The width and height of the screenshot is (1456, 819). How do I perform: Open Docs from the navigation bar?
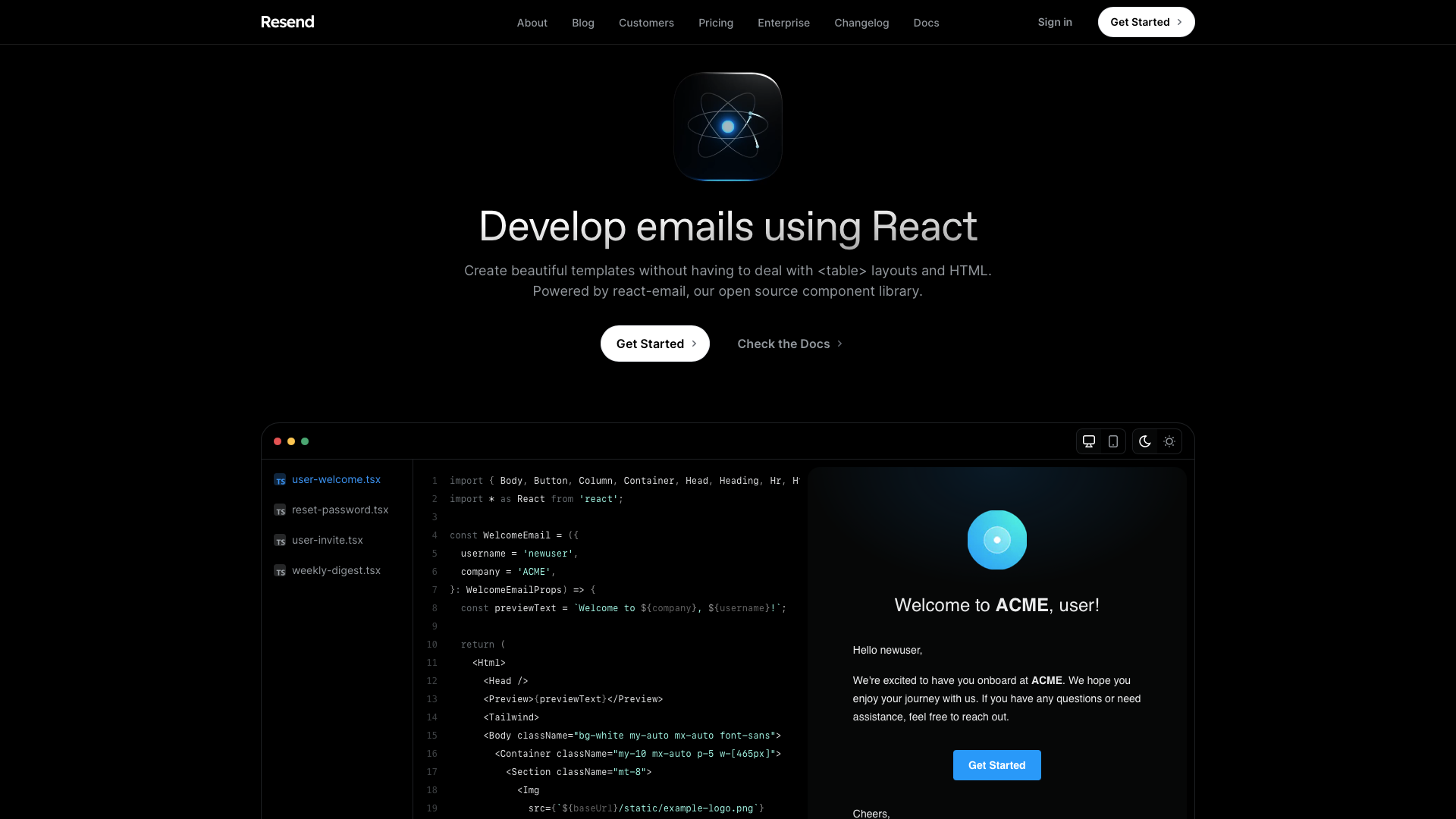[x=926, y=23]
